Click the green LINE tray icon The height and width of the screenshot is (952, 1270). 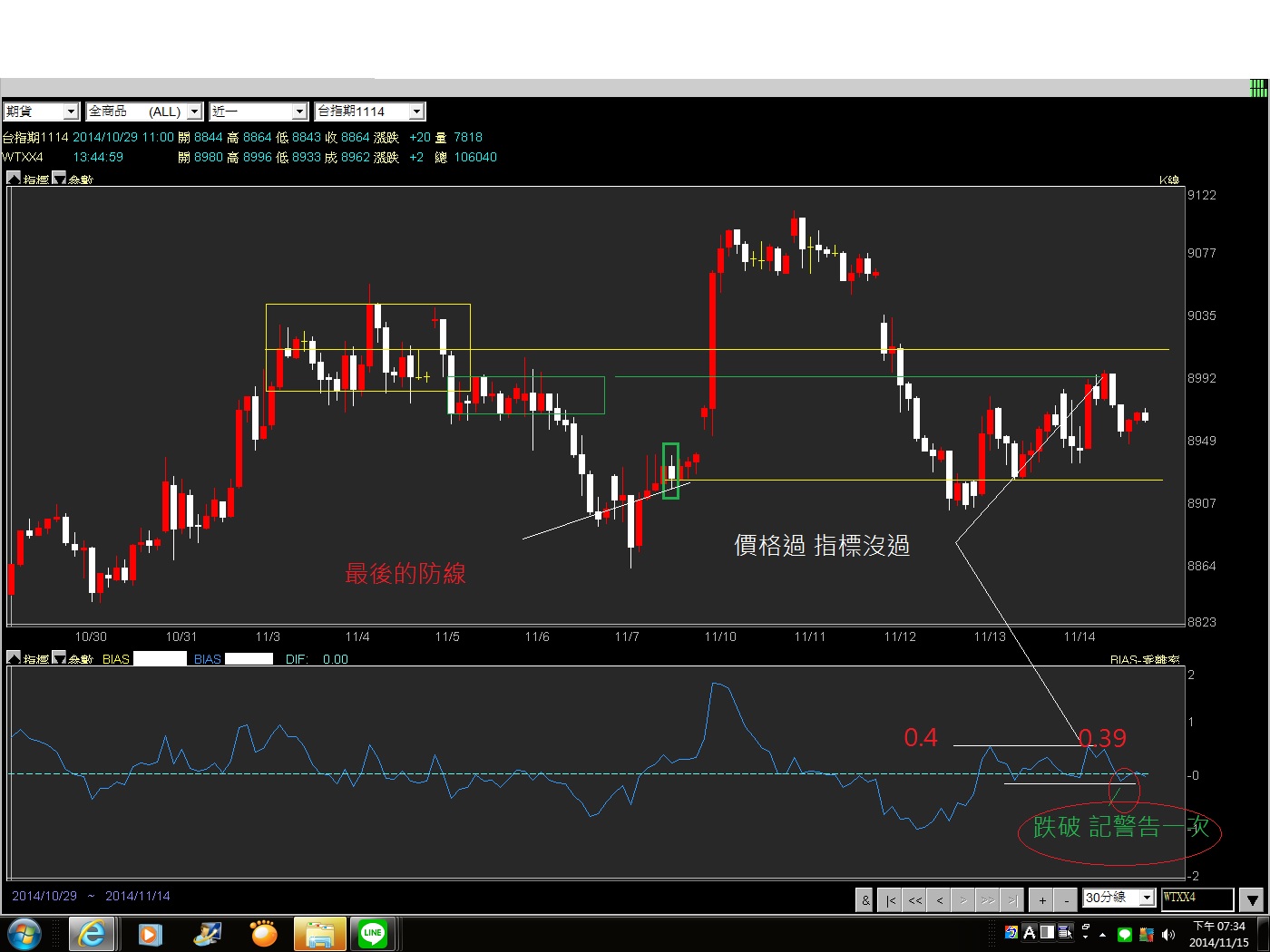tap(1125, 935)
